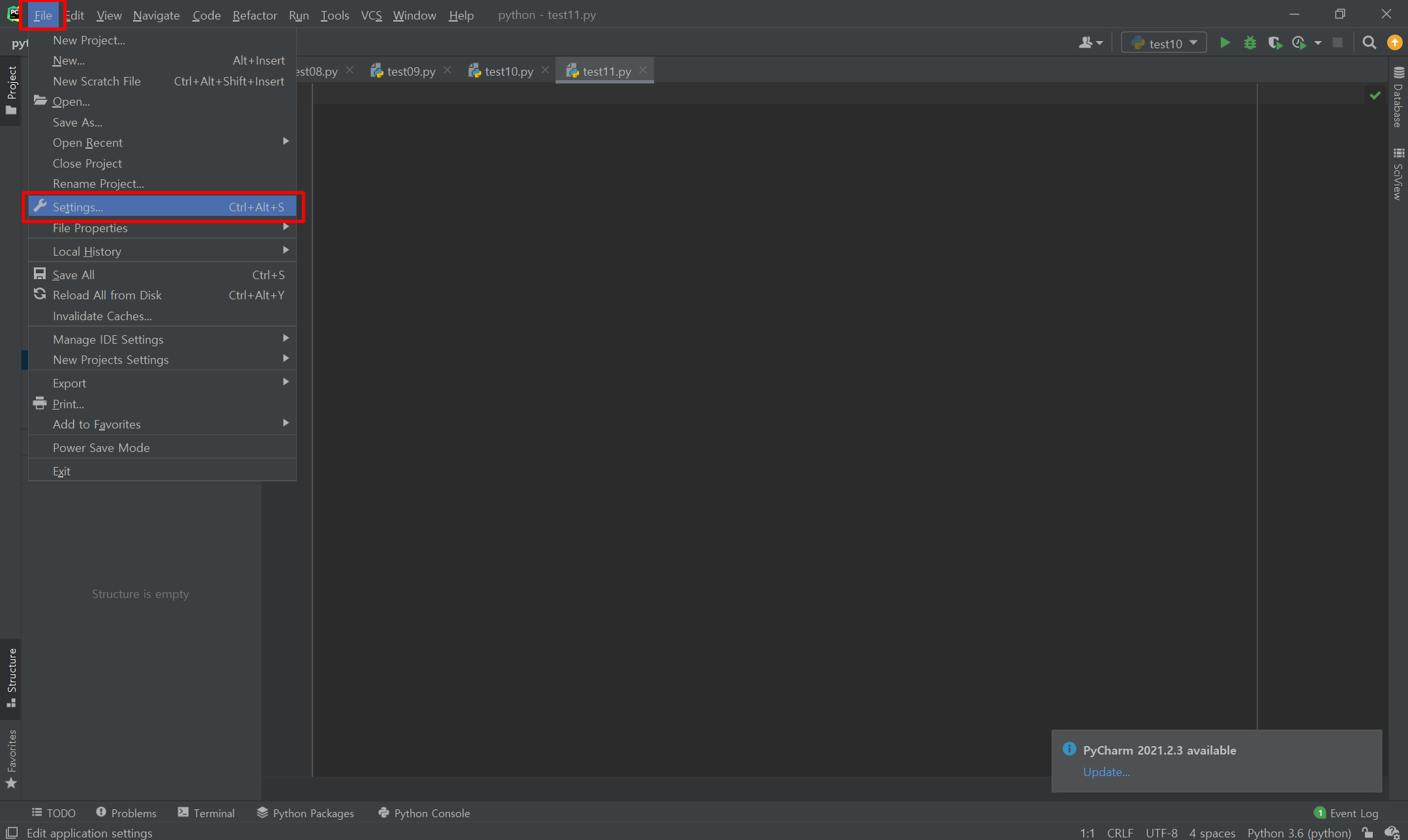Click the green inspection checkmark icon
Viewport: 1408px width, 840px height.
coord(1375,96)
